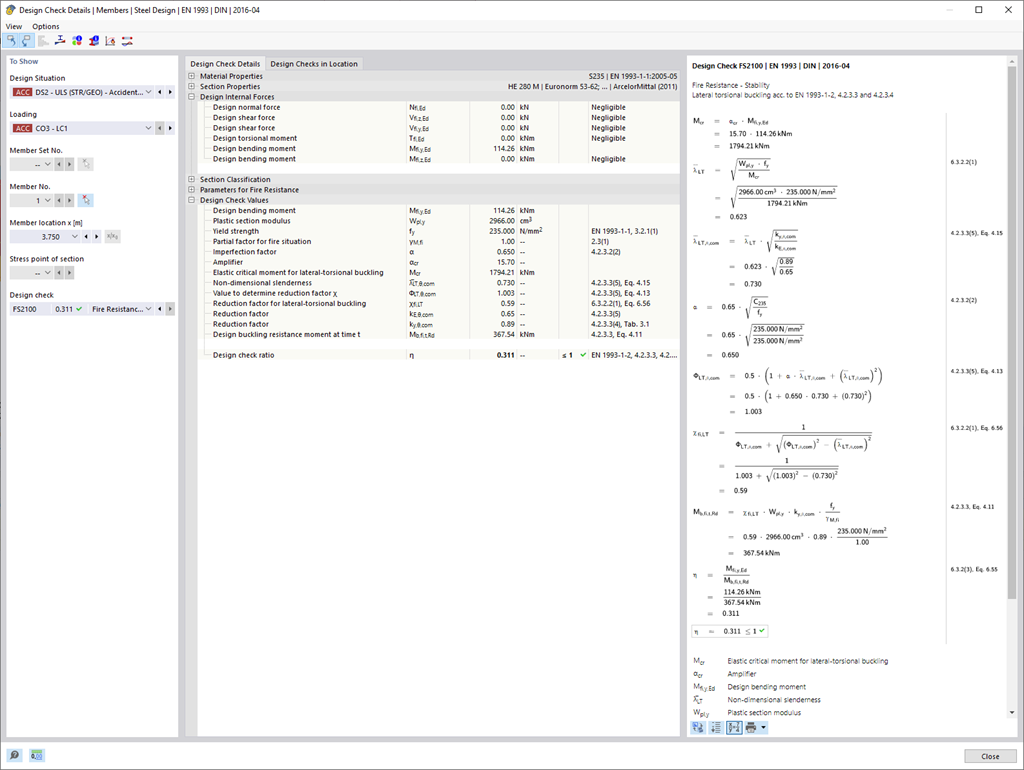The image size is (1024, 770).
Task: Click the colored spheres toolbar icon
Action: point(77,41)
